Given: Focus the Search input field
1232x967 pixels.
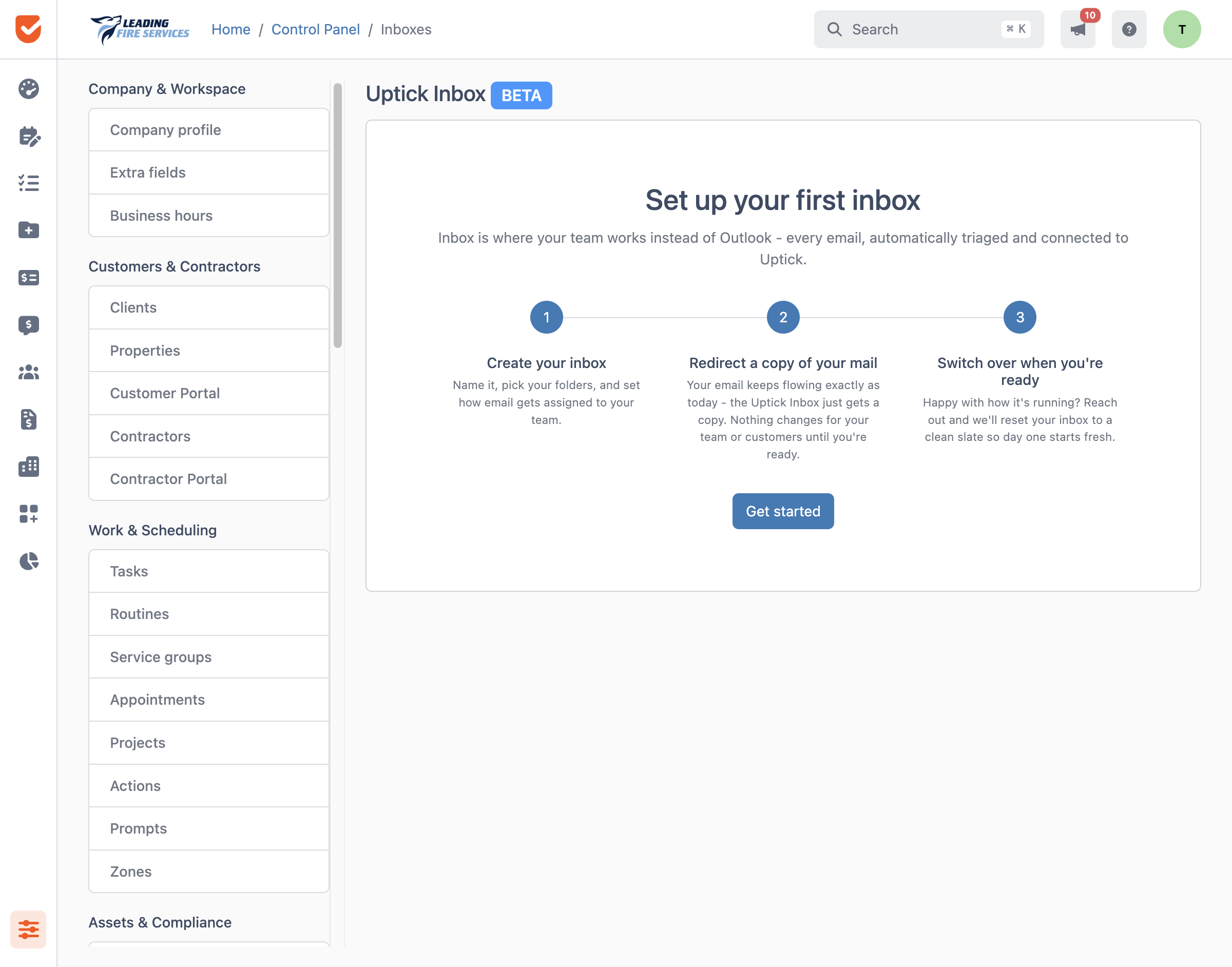Looking at the screenshot, I should [x=929, y=29].
